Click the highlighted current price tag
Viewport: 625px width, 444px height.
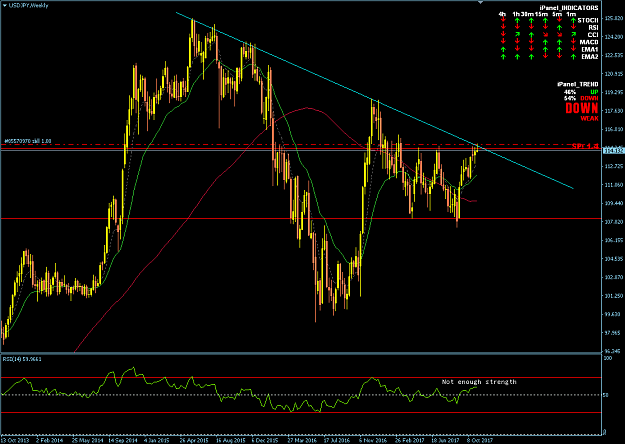[x=613, y=151]
